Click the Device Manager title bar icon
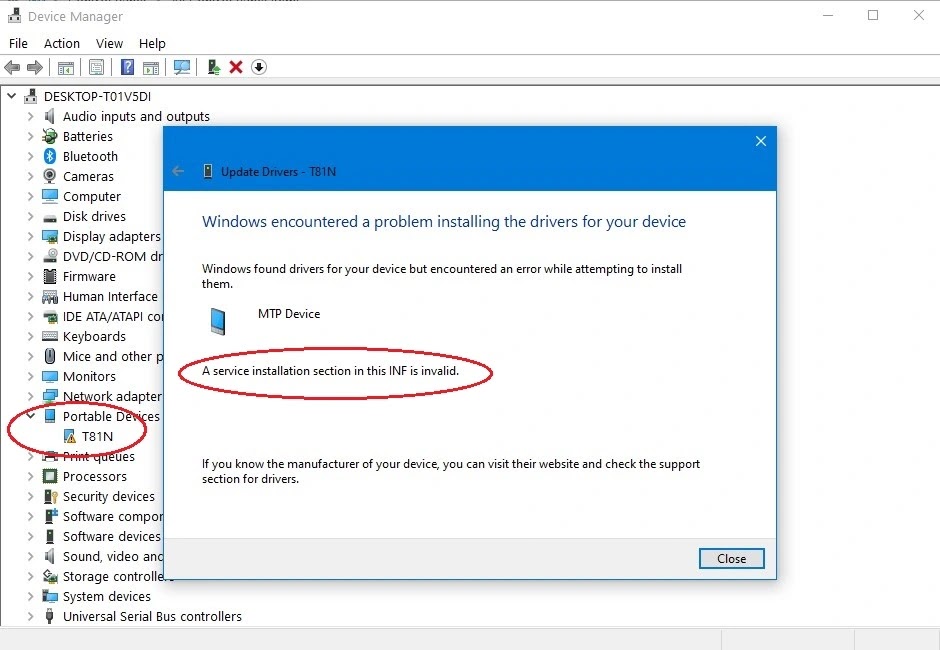 (14, 16)
